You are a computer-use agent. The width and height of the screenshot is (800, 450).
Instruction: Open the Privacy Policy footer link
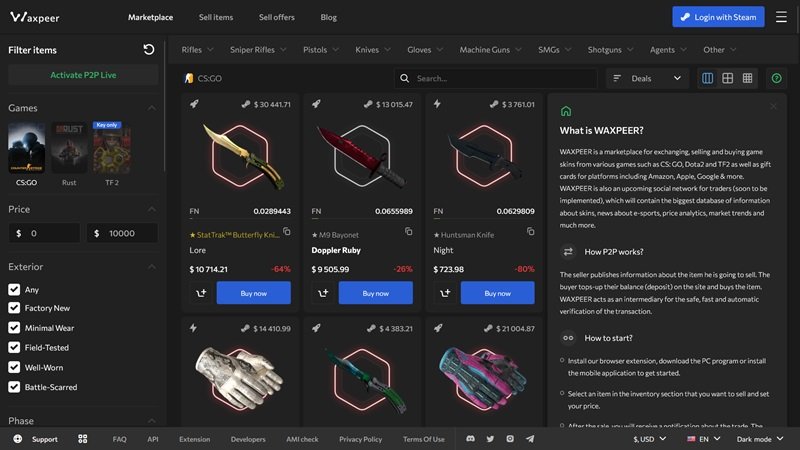coord(360,439)
